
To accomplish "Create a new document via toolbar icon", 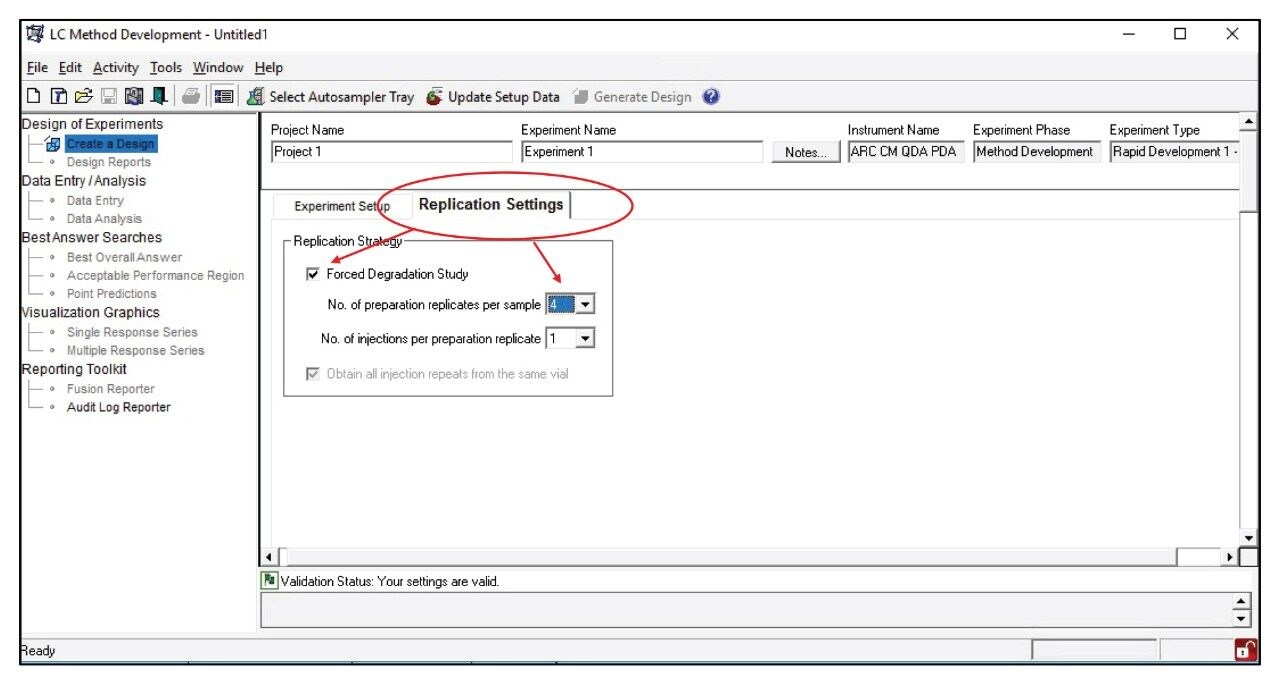I will [34, 96].
